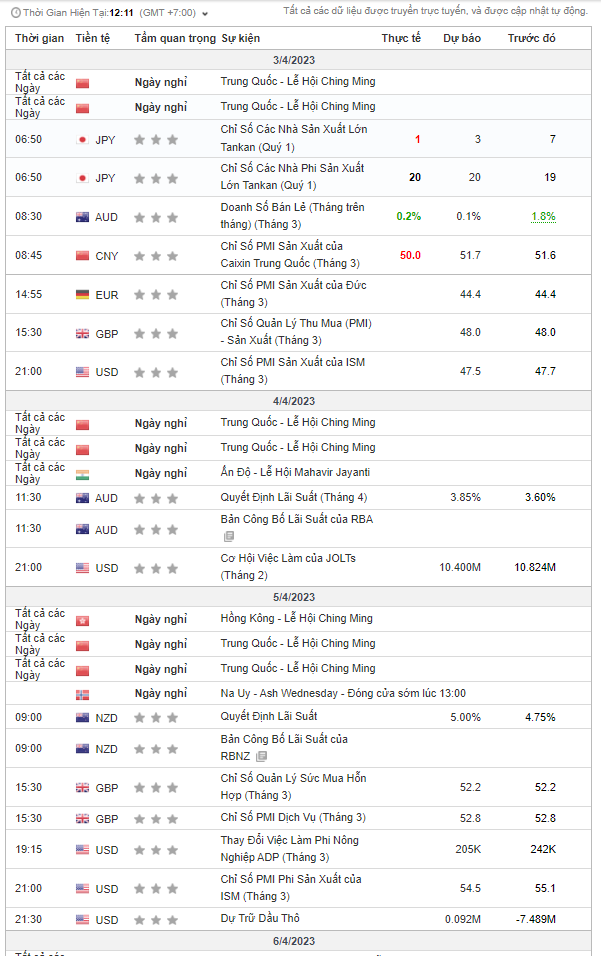Click the India flag on Mahavir Jayanti row
The width and height of the screenshot is (601, 956).
(82, 473)
